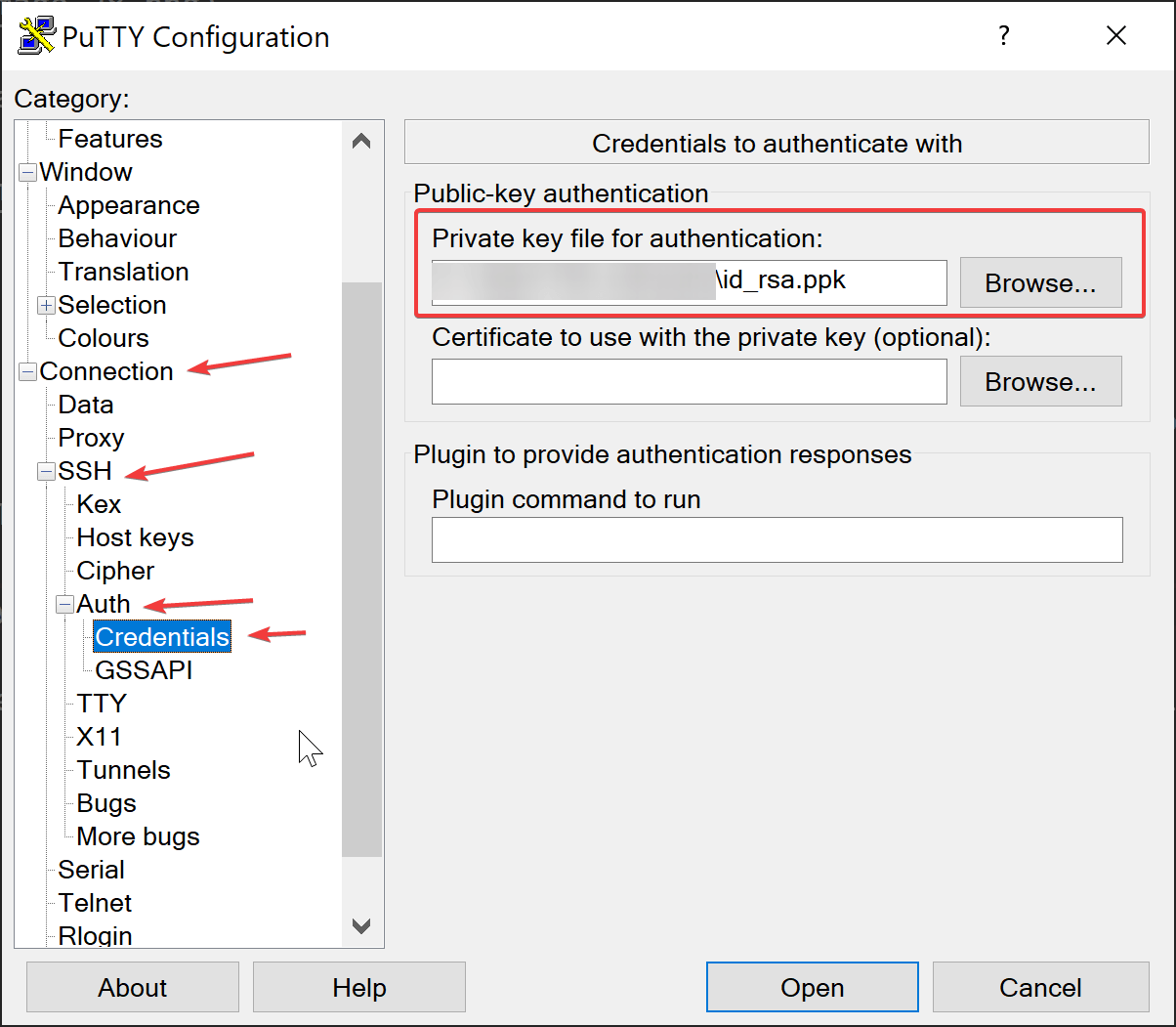Browse for certificate file
The height and width of the screenshot is (1027, 1176).
coord(1040,382)
